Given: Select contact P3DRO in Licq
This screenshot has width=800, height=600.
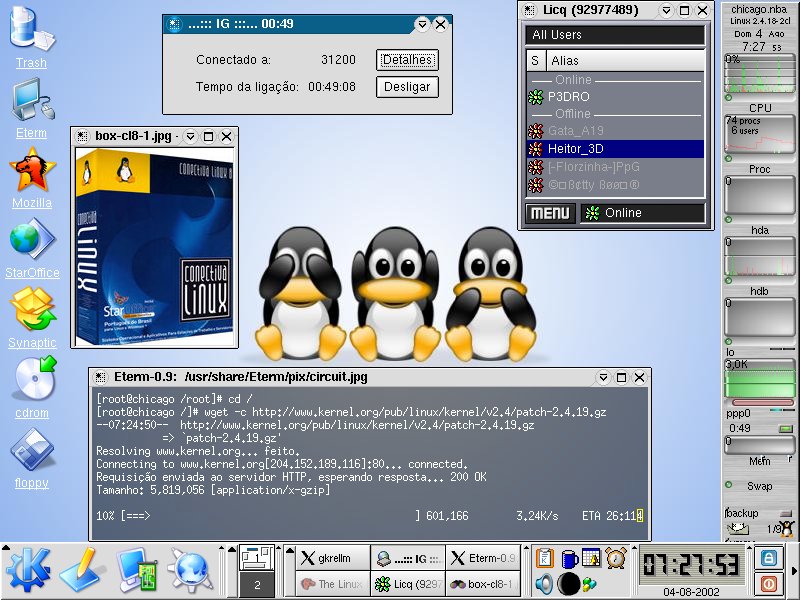Looking at the screenshot, I should coord(615,97).
